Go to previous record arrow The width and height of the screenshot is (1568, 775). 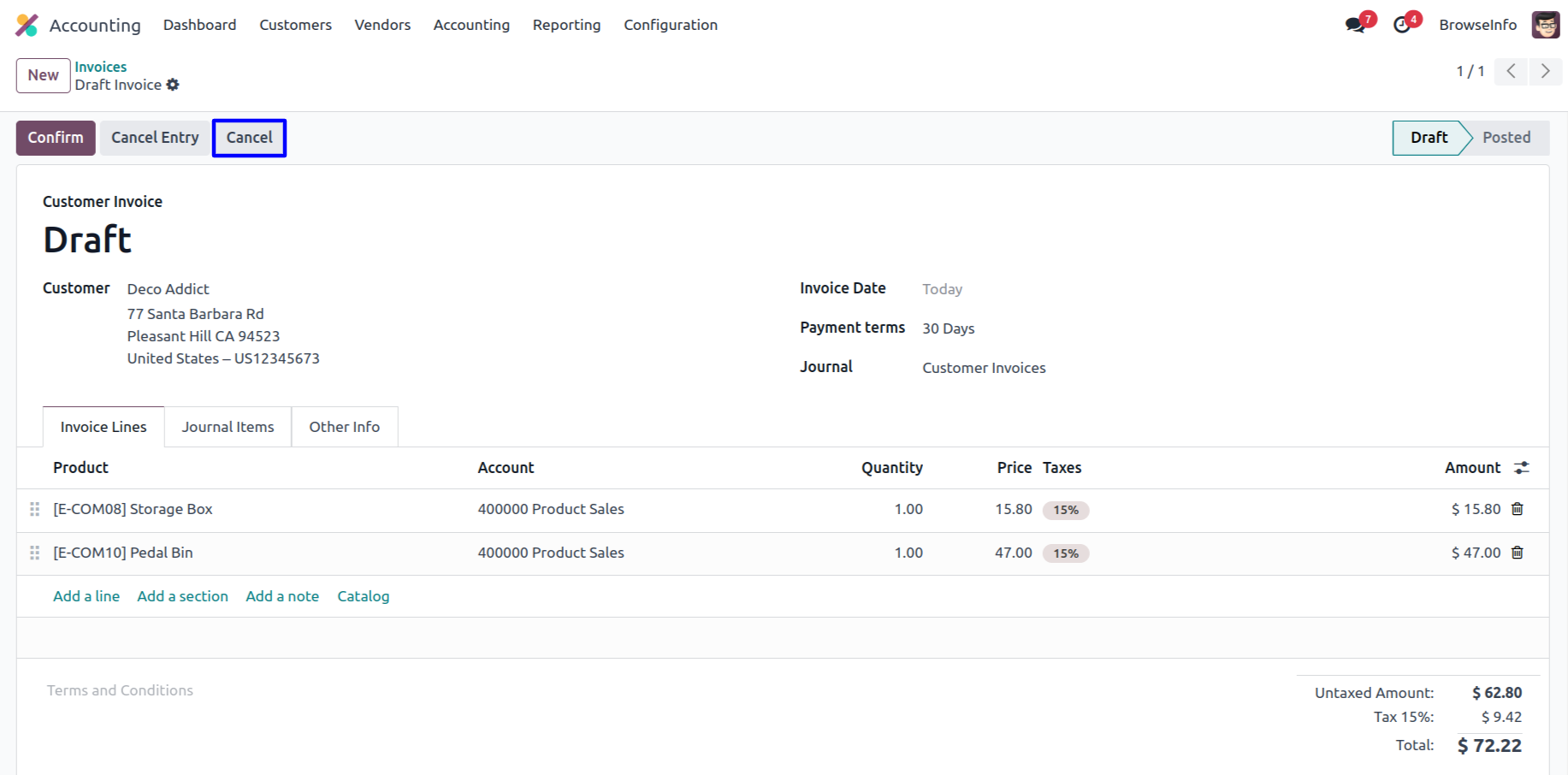(x=1511, y=71)
